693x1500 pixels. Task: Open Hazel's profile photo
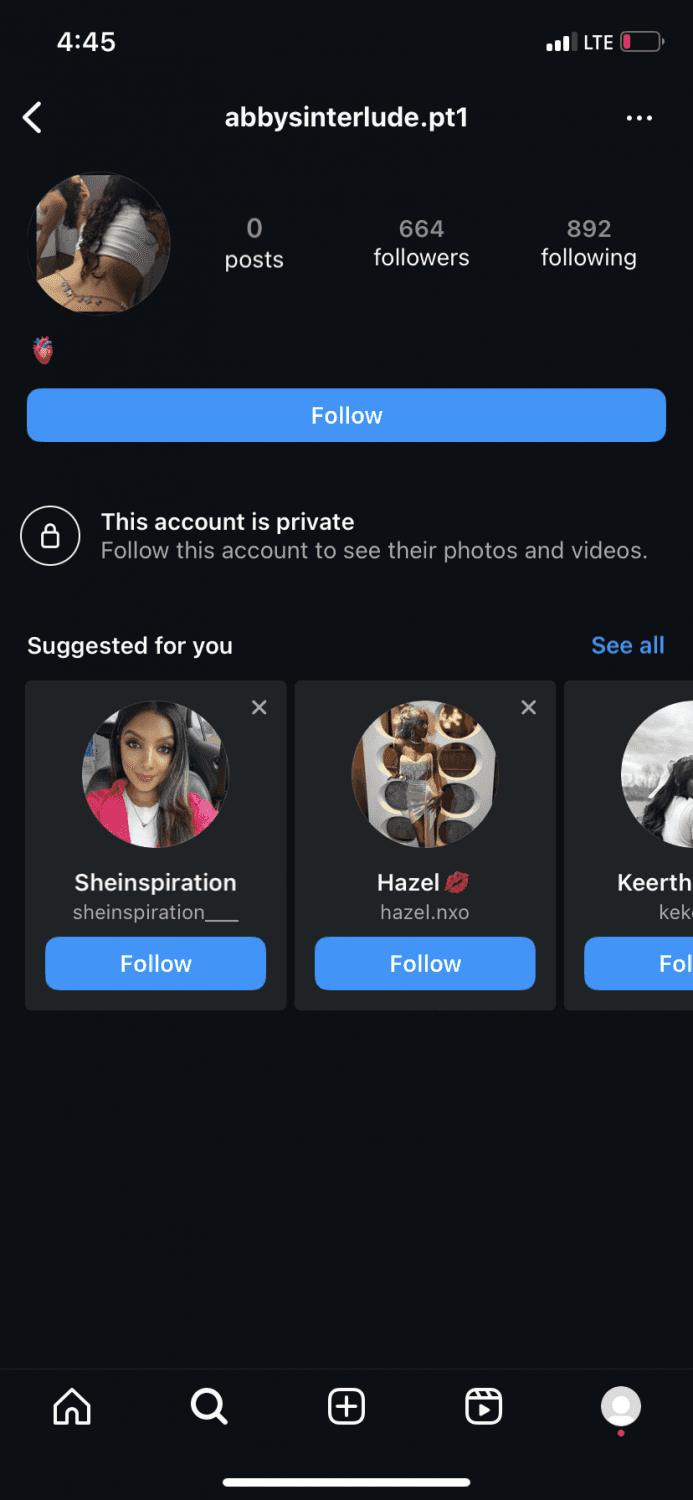(x=425, y=773)
